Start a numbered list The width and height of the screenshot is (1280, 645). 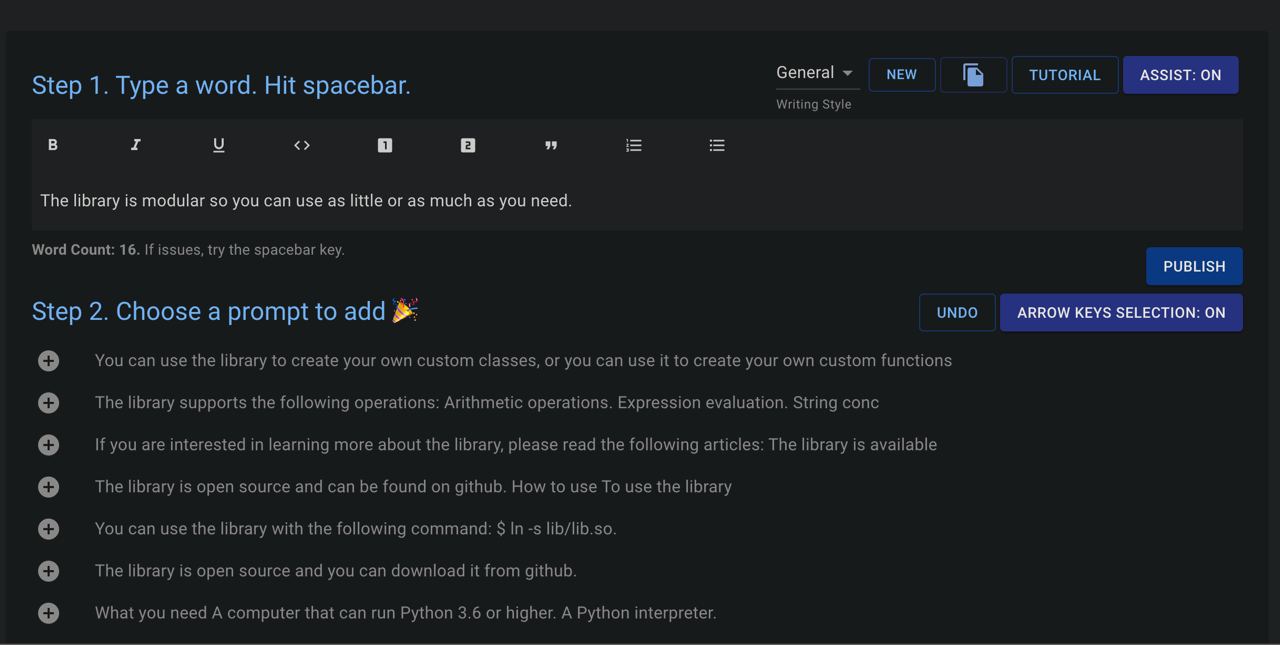pos(634,145)
